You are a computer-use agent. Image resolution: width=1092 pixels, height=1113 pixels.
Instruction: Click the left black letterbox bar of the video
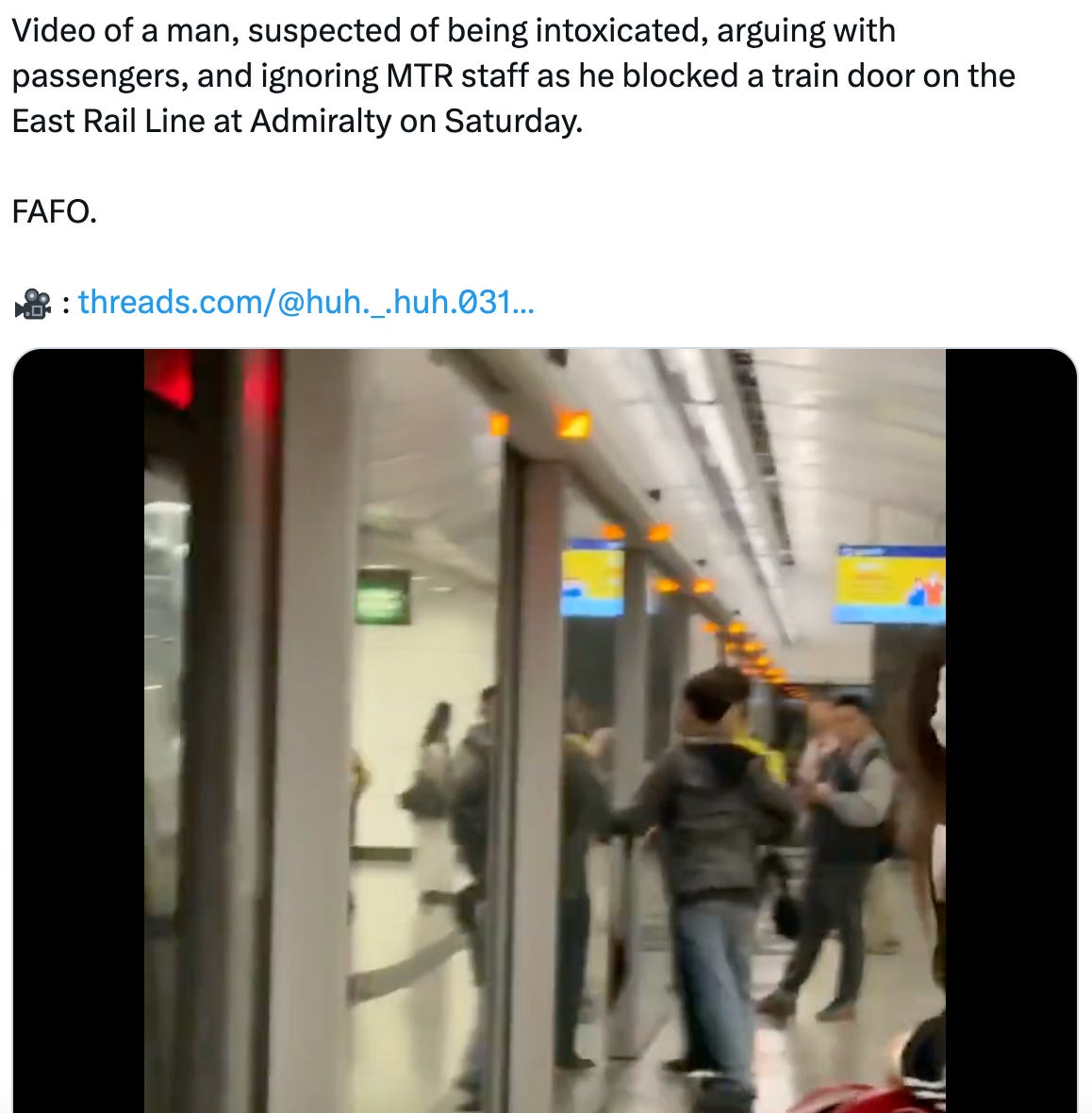[x=79, y=730]
